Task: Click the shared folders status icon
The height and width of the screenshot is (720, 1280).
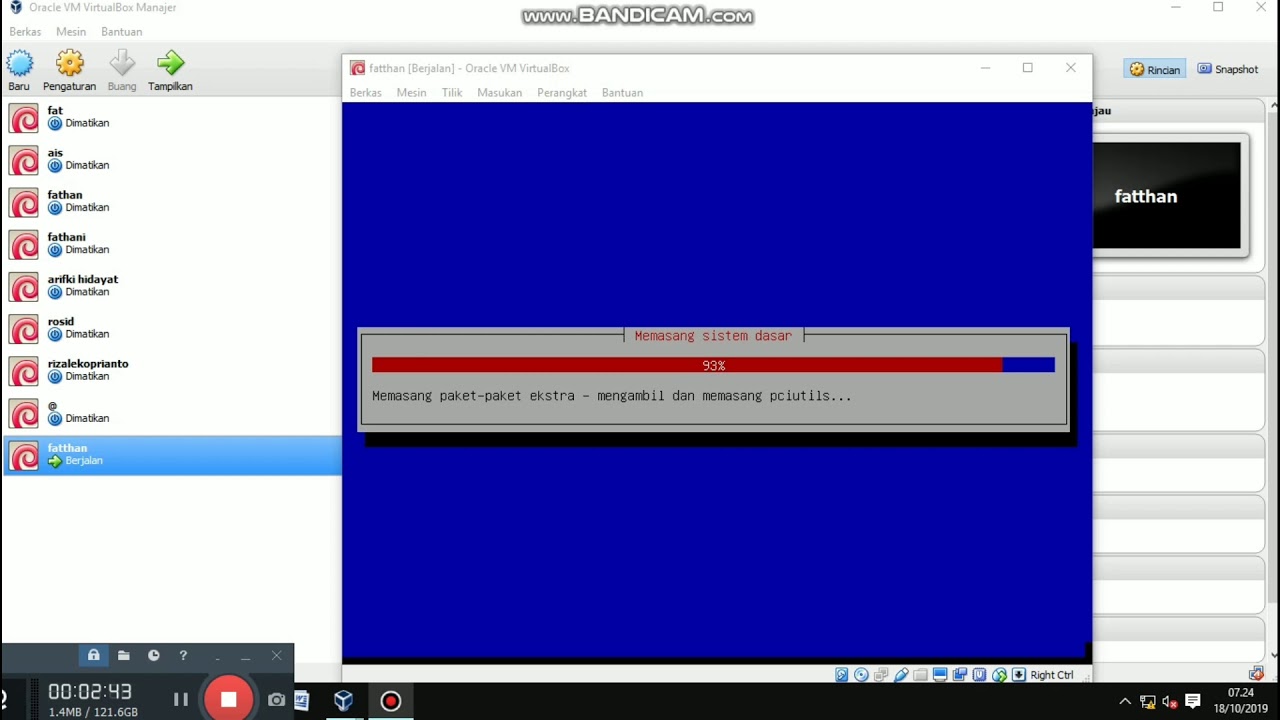Action: [920, 675]
